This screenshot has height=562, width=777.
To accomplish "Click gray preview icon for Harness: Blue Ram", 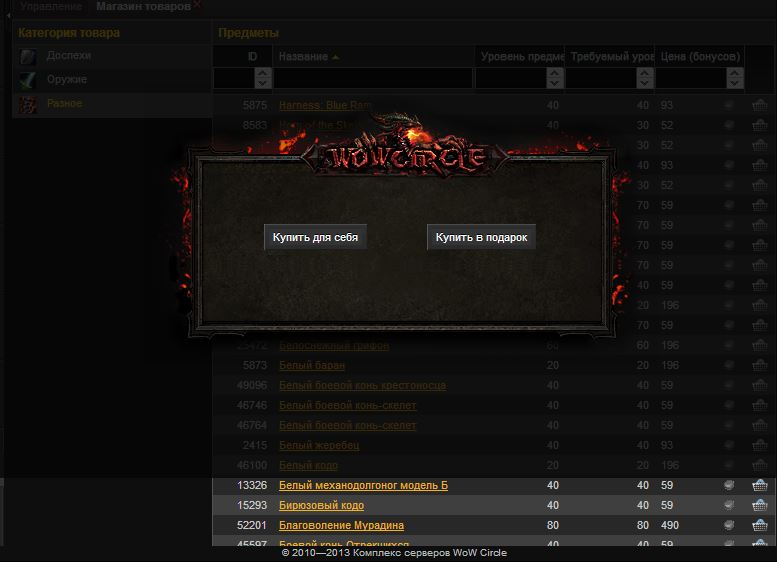I will pos(729,105).
